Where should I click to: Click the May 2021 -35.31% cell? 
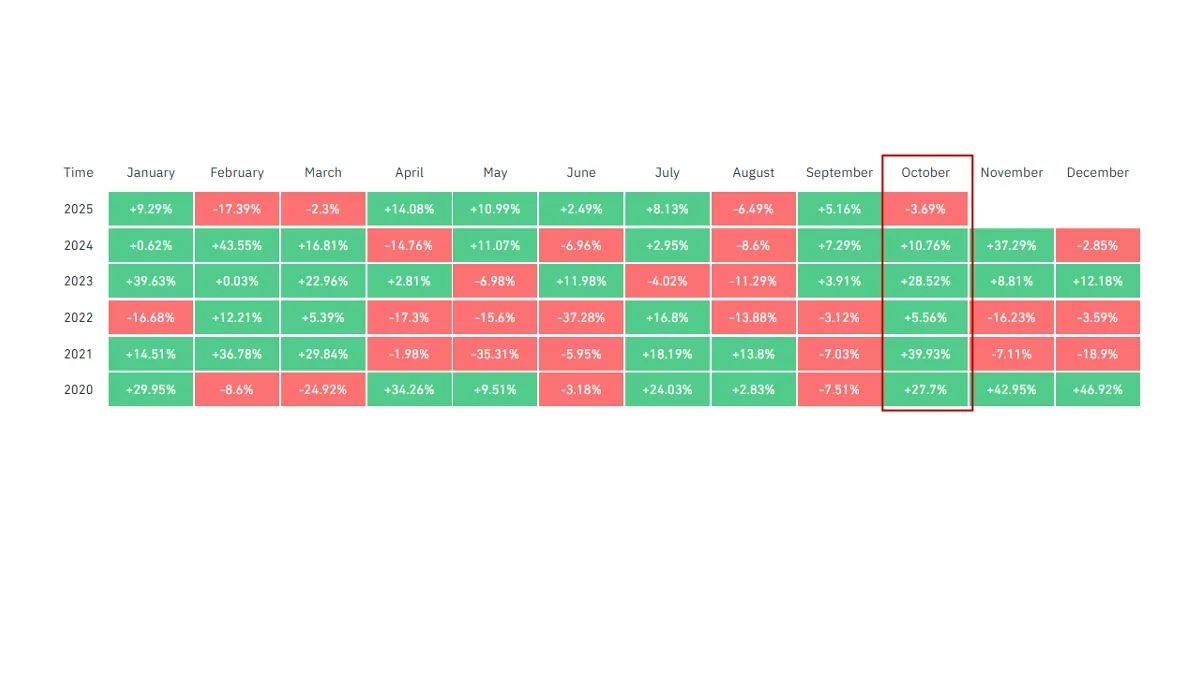(495, 353)
